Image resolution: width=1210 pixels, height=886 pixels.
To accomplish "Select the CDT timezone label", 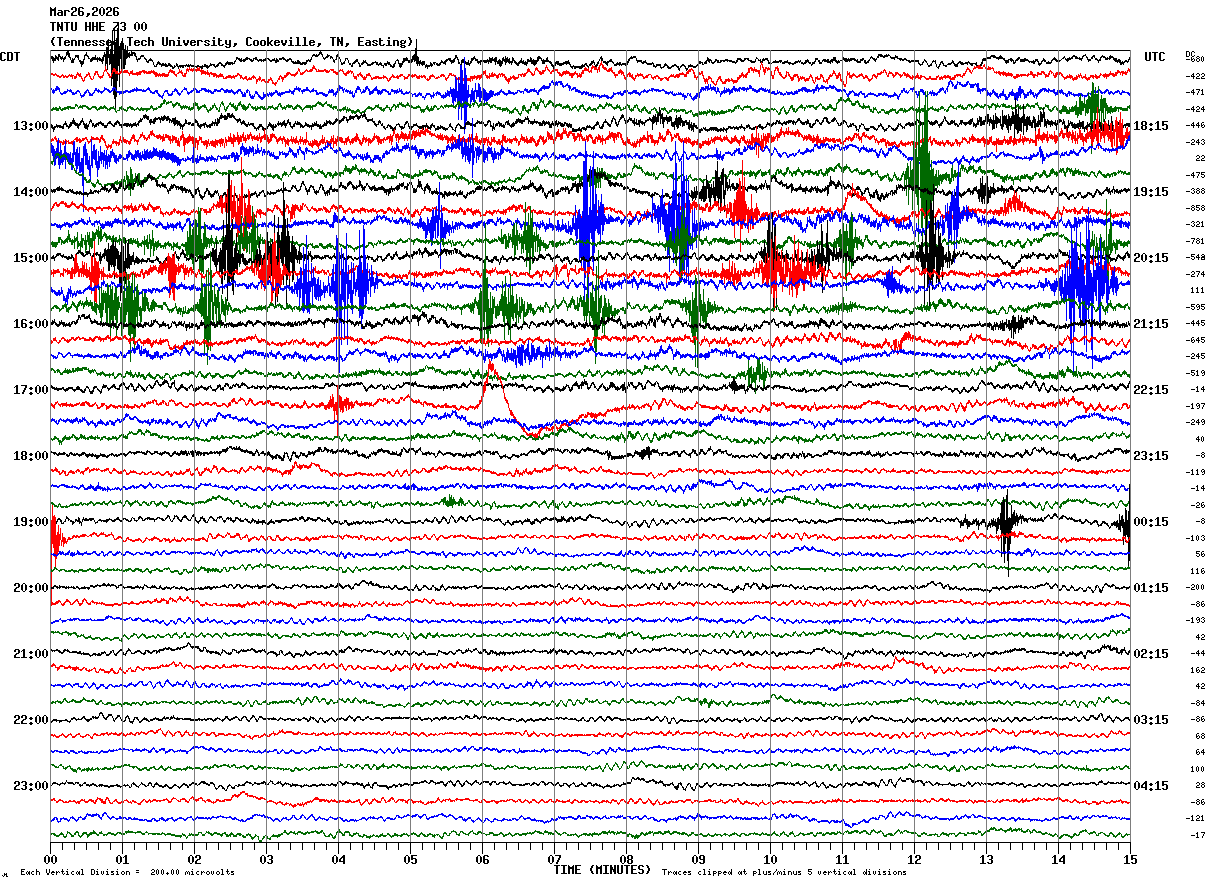I will pos(10,57).
